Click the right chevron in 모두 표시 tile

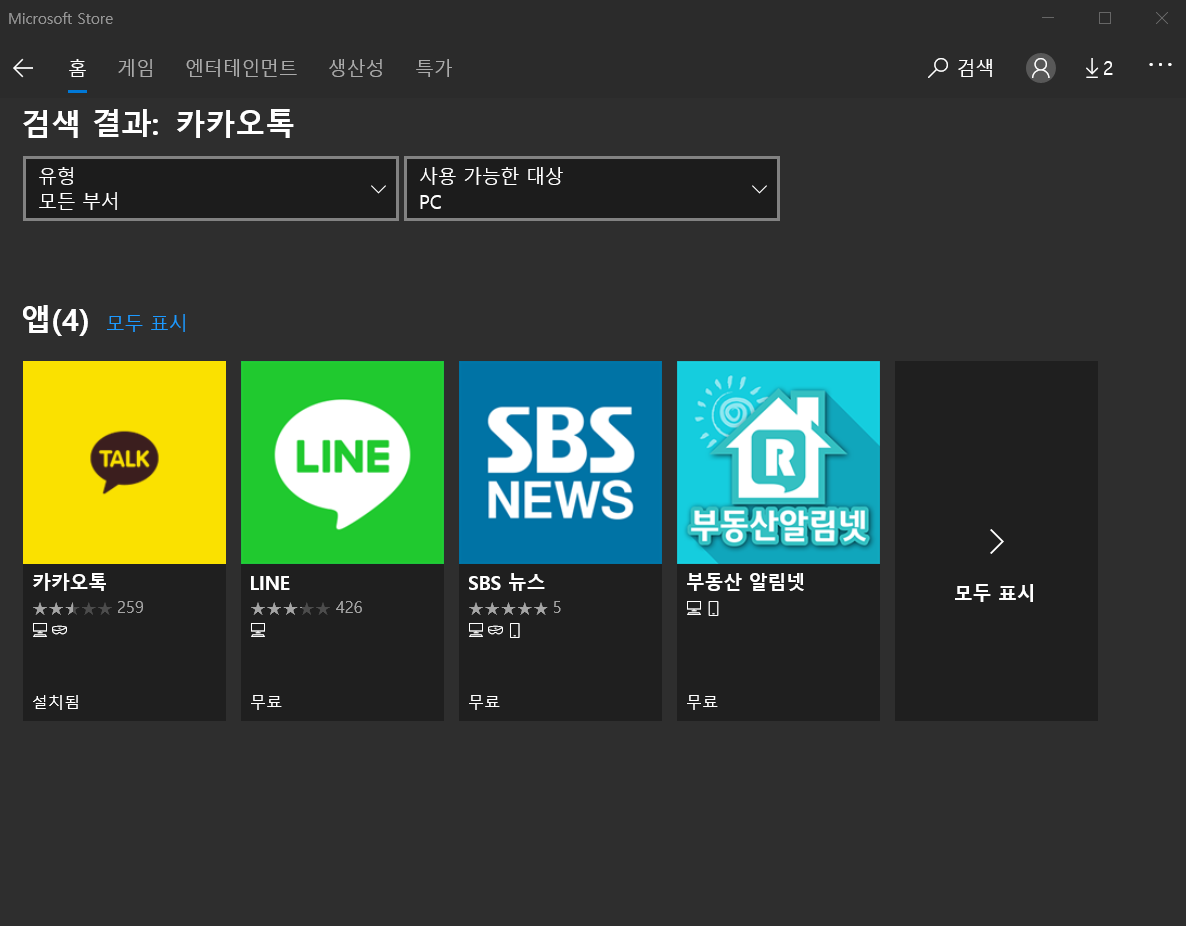pos(997,542)
